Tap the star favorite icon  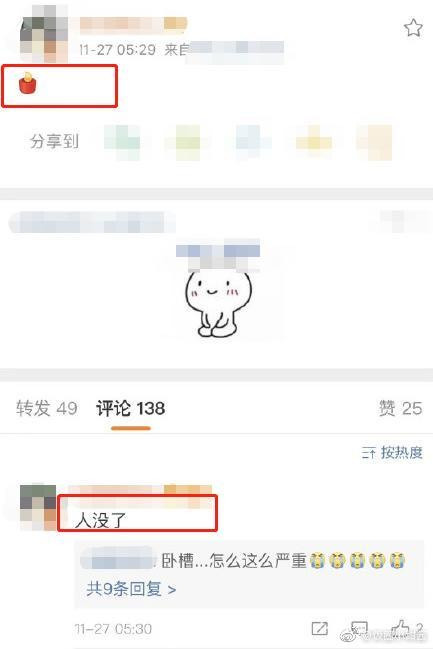point(413,28)
